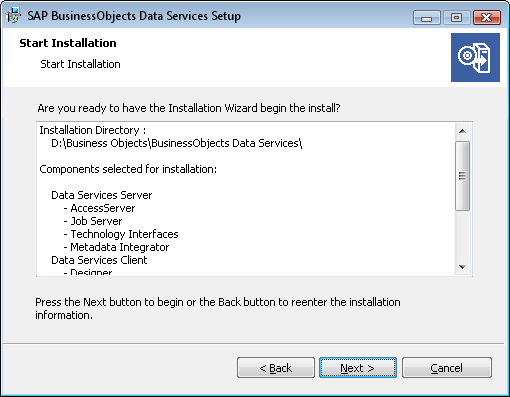Close the setup window

[x=487, y=17]
